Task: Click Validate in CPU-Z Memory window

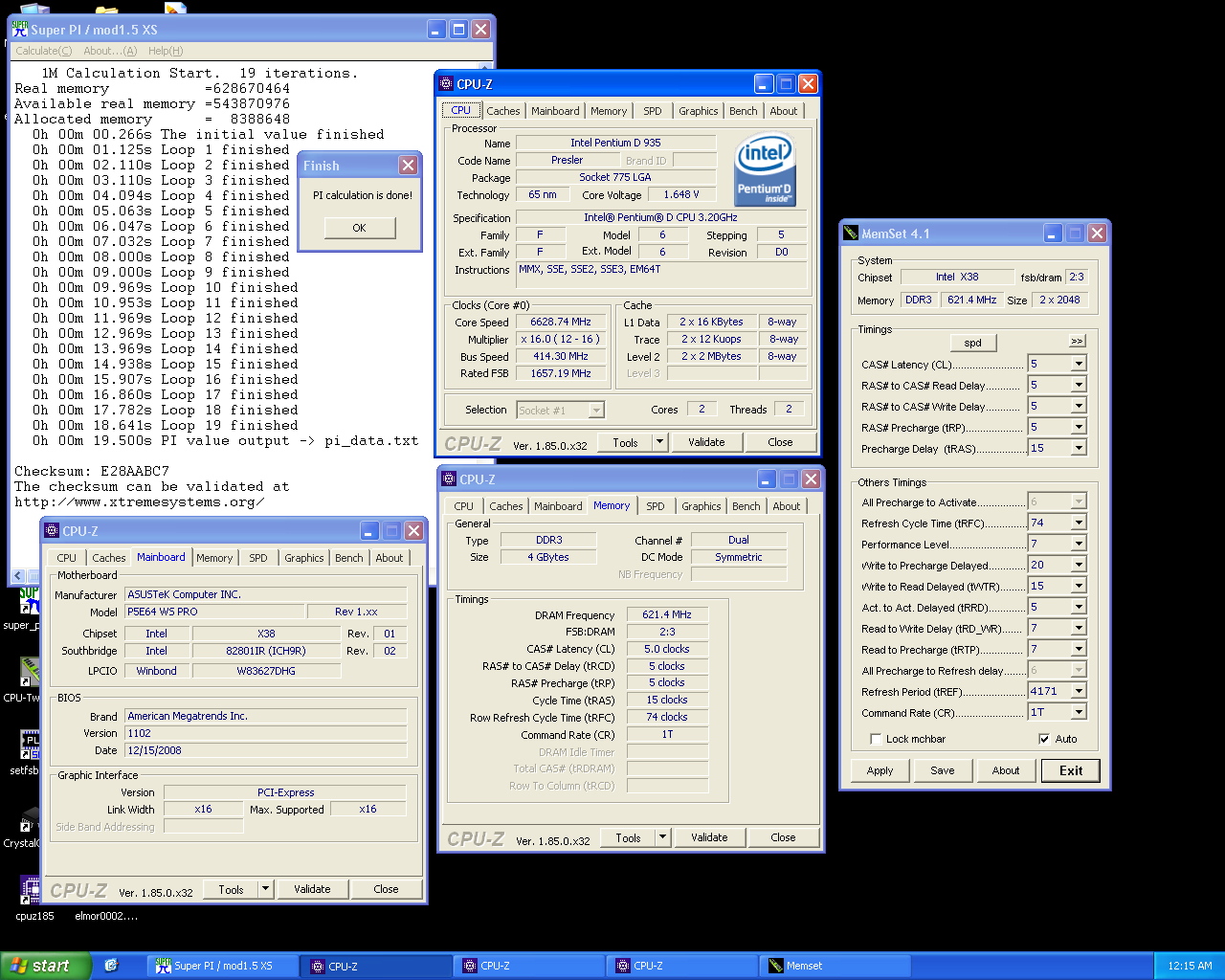Action: point(709,837)
